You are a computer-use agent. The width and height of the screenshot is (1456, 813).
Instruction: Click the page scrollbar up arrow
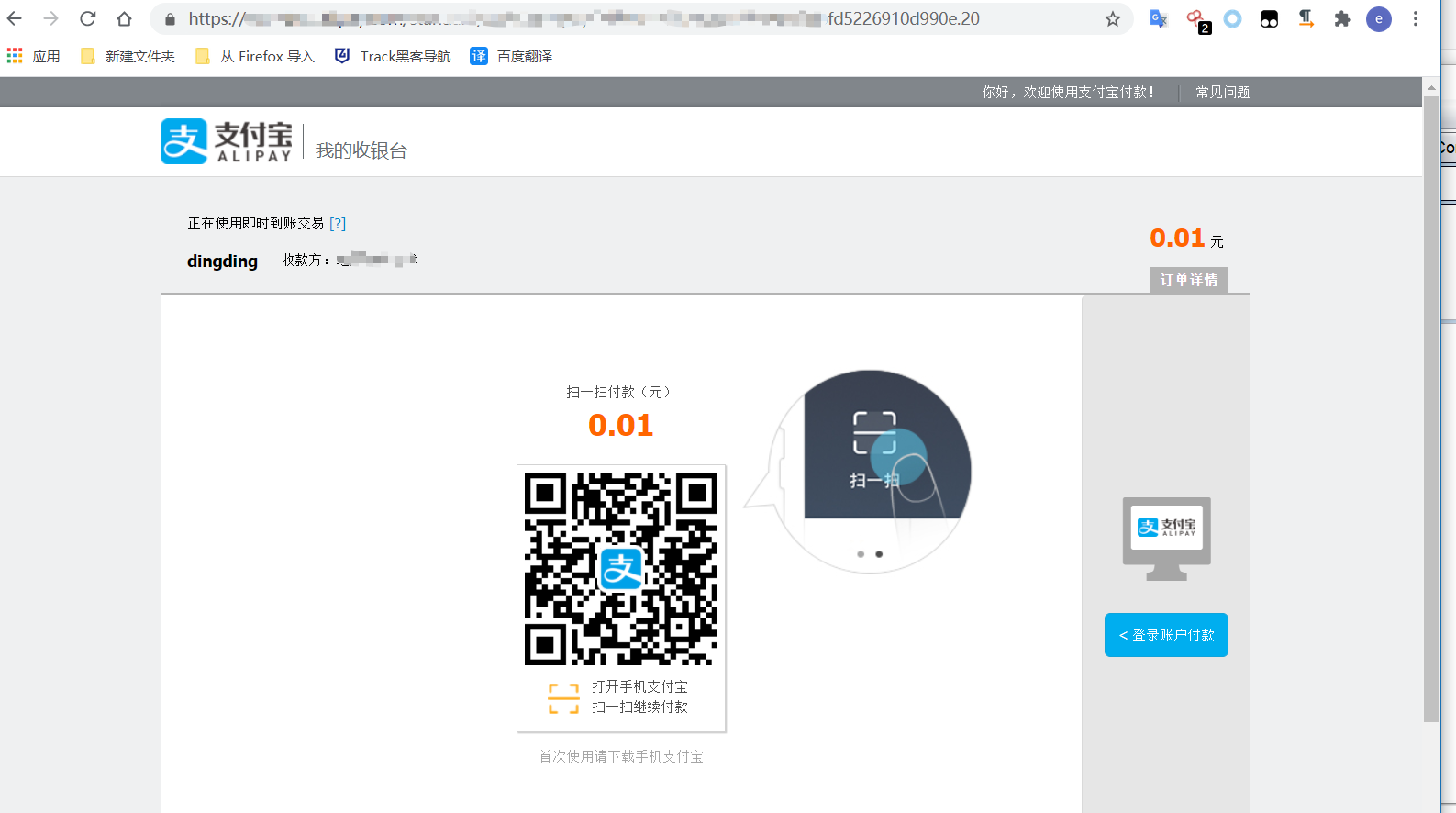pyautogui.click(x=1431, y=87)
